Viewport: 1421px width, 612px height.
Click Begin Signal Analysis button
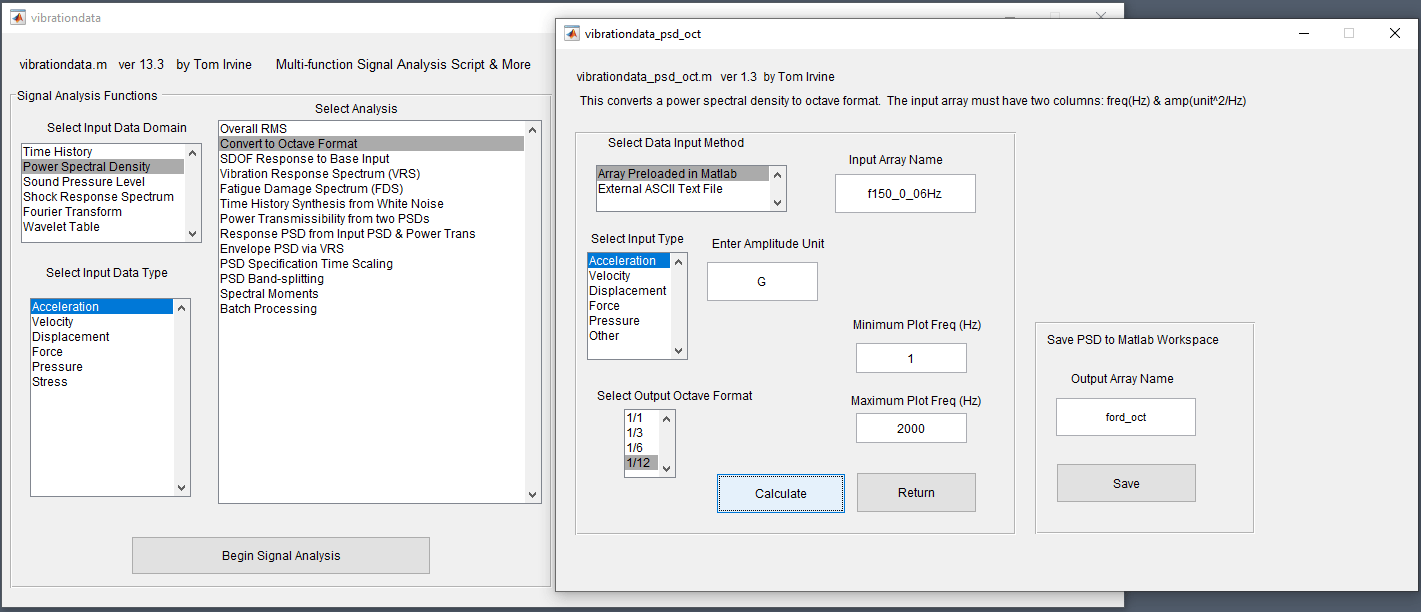coord(281,555)
